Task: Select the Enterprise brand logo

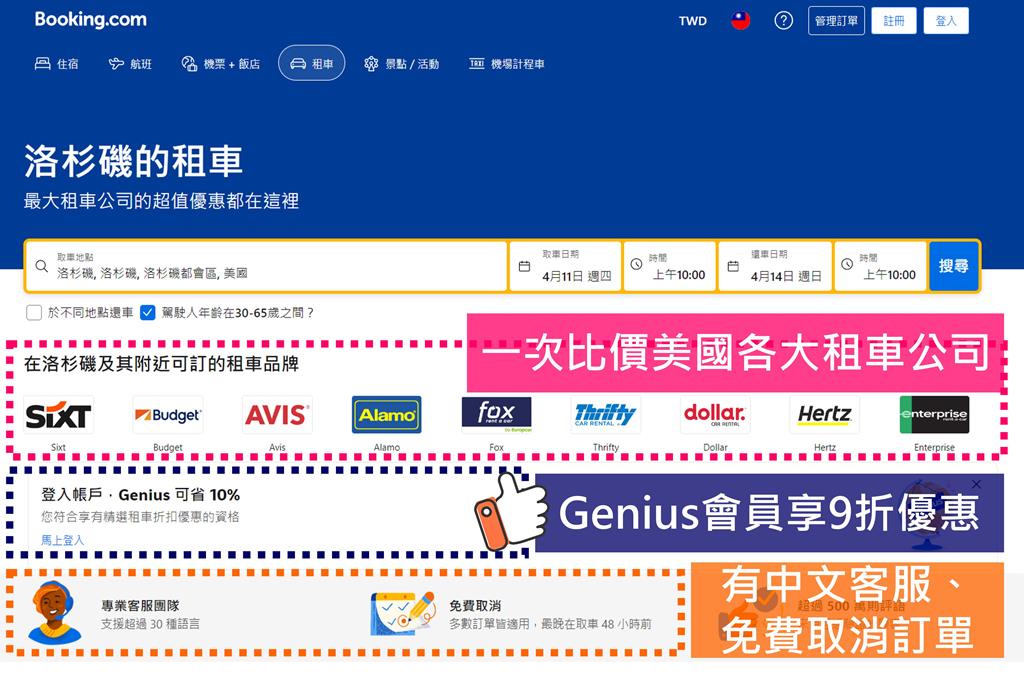Action: [935, 415]
